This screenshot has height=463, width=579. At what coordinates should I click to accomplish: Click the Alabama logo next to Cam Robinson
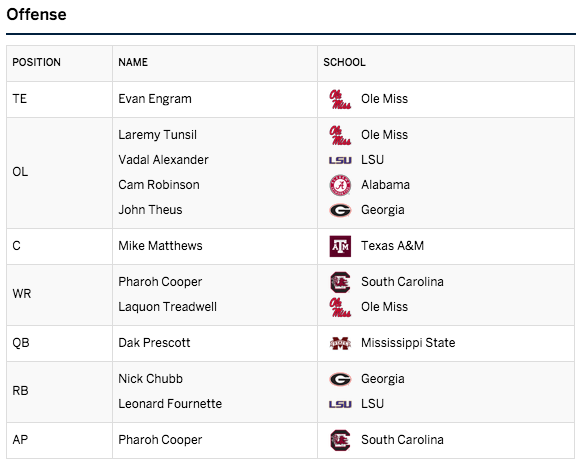pyautogui.click(x=340, y=185)
